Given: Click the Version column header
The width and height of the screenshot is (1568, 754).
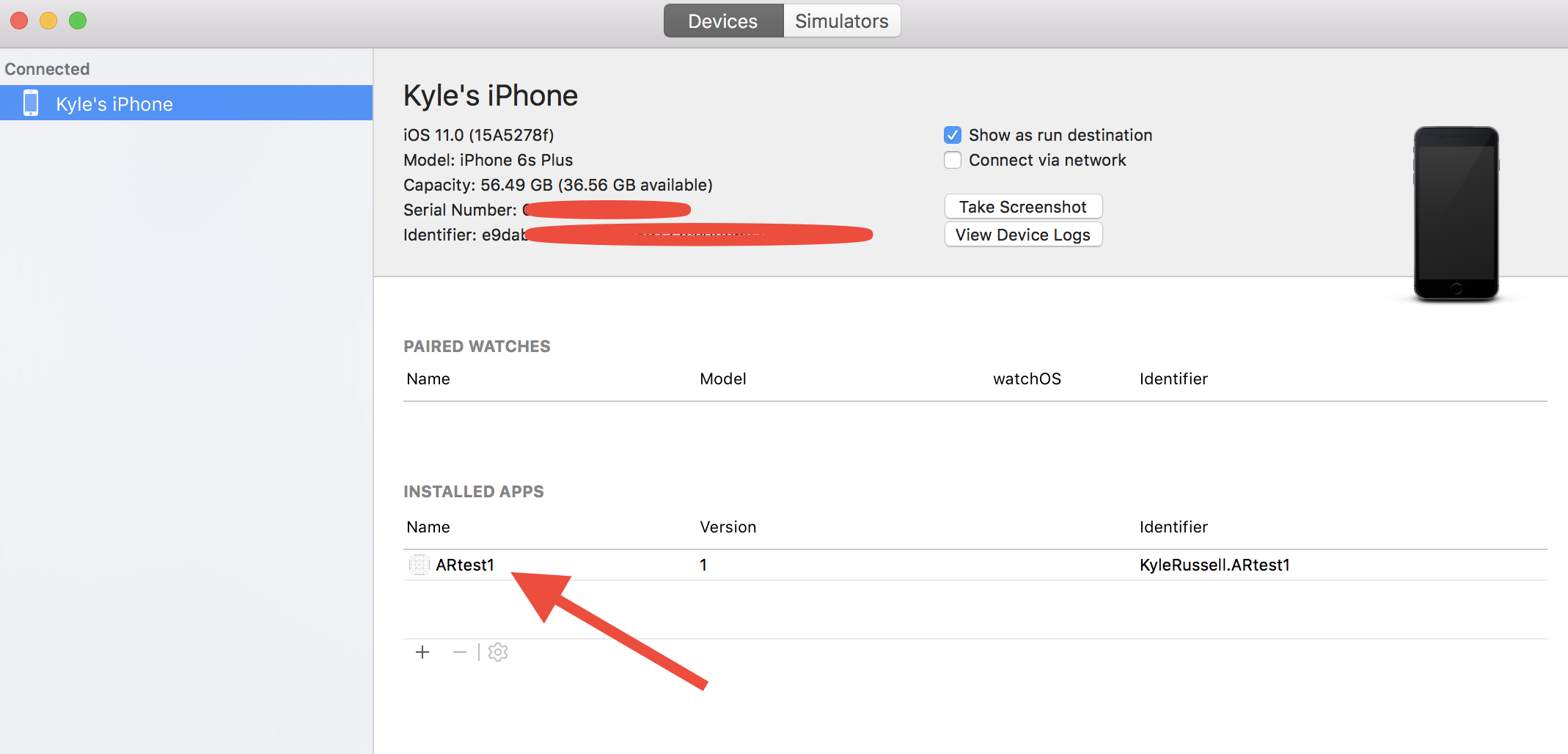Looking at the screenshot, I should [x=728, y=527].
